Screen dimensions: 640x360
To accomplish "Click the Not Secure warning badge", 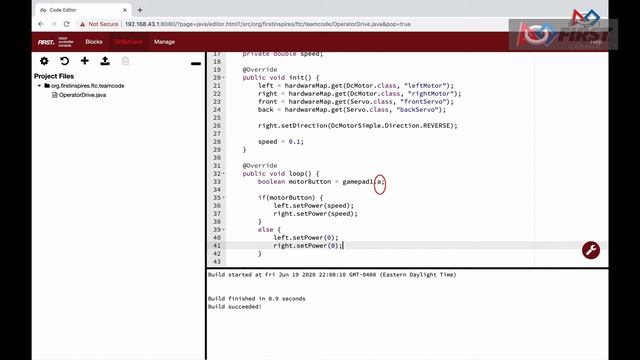I will click(x=99, y=24).
